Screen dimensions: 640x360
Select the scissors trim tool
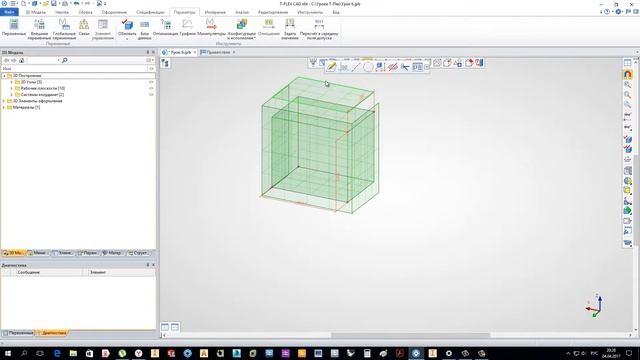point(405,67)
